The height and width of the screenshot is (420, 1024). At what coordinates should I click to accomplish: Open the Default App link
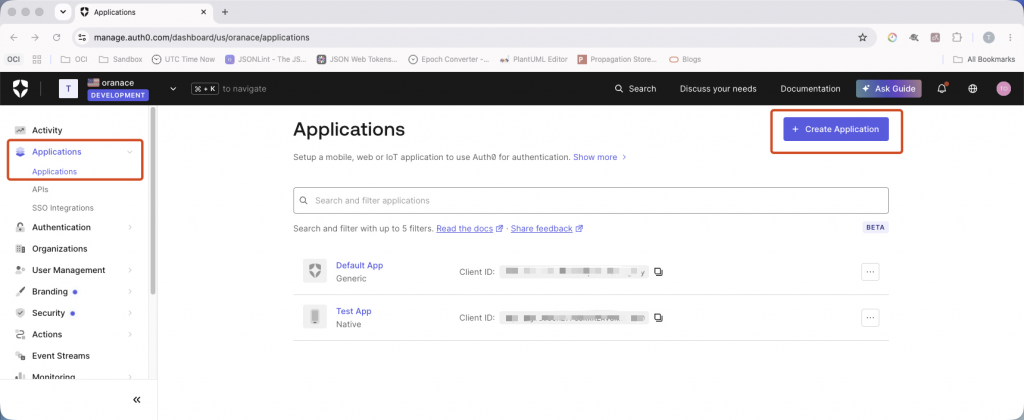pyautogui.click(x=359, y=266)
